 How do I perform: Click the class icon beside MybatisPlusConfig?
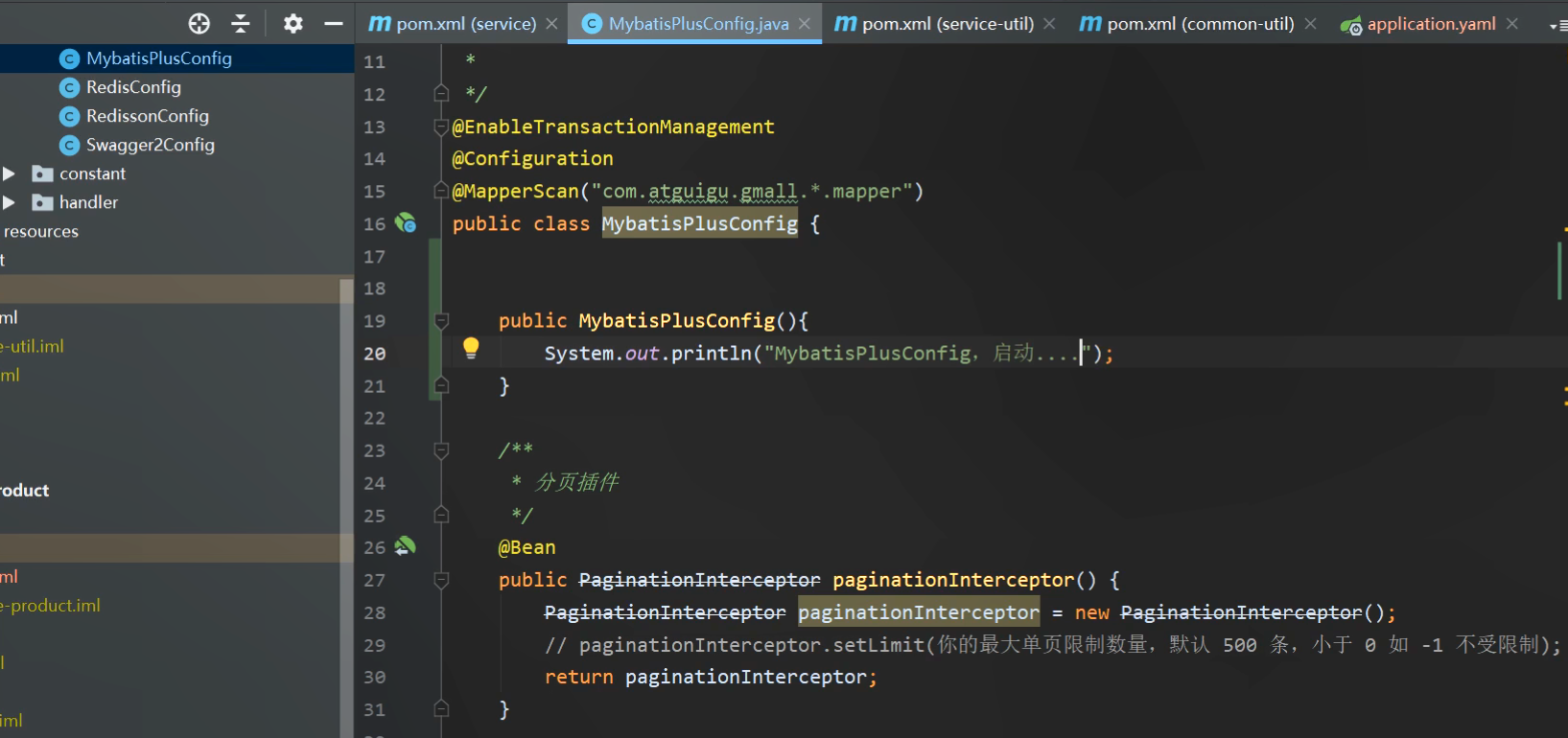click(x=69, y=59)
